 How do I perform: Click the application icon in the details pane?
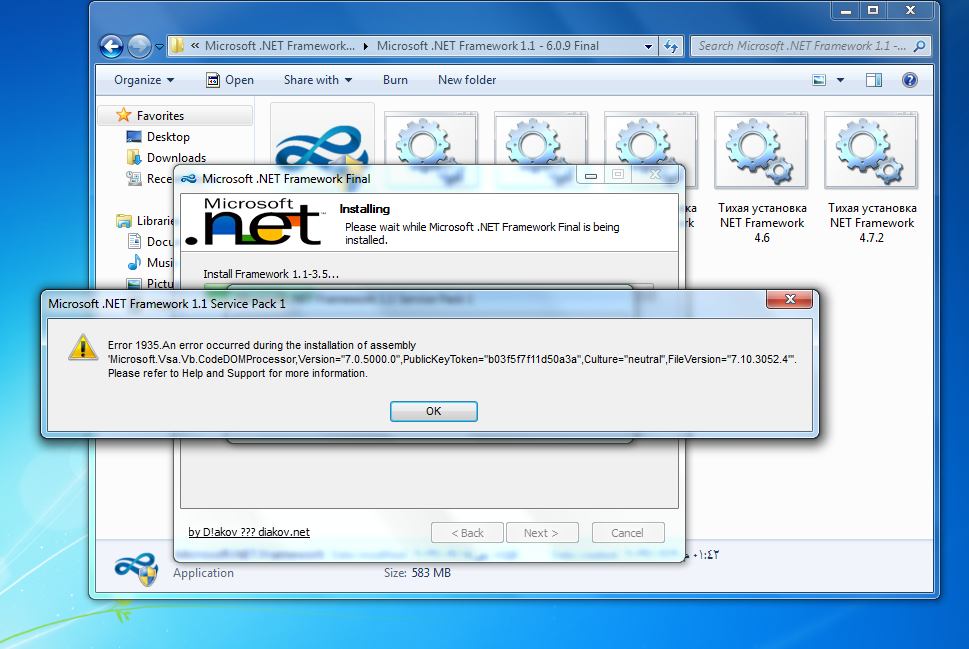pyautogui.click(x=136, y=569)
